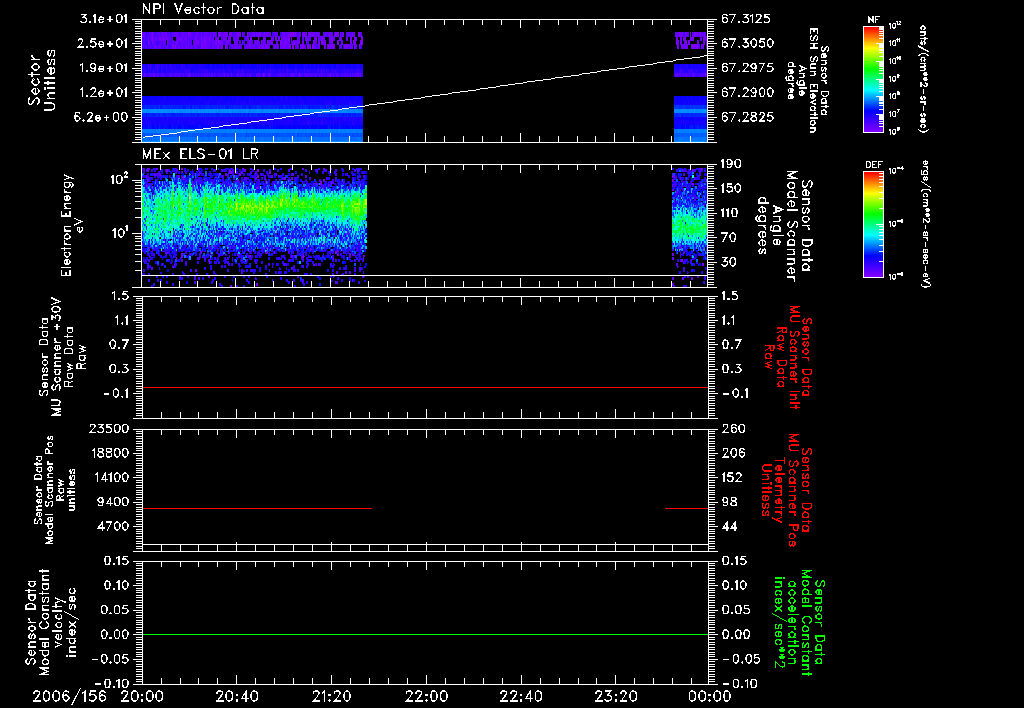Click the "Electron Energy eV" axis label

pyautogui.click(x=71, y=226)
